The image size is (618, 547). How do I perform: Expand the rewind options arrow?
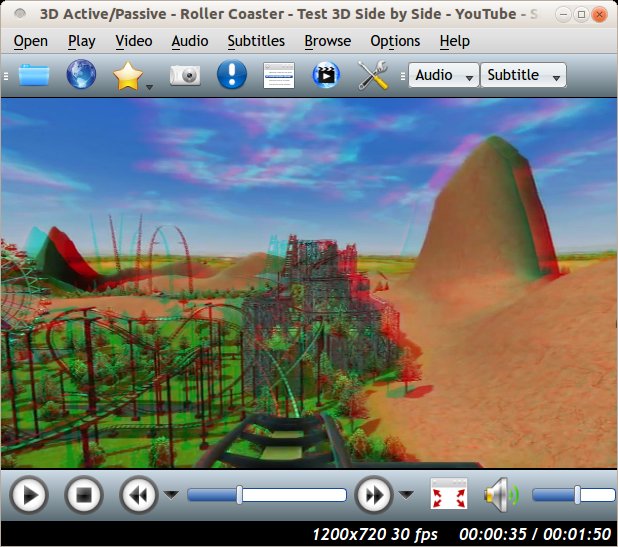pyautogui.click(x=171, y=494)
